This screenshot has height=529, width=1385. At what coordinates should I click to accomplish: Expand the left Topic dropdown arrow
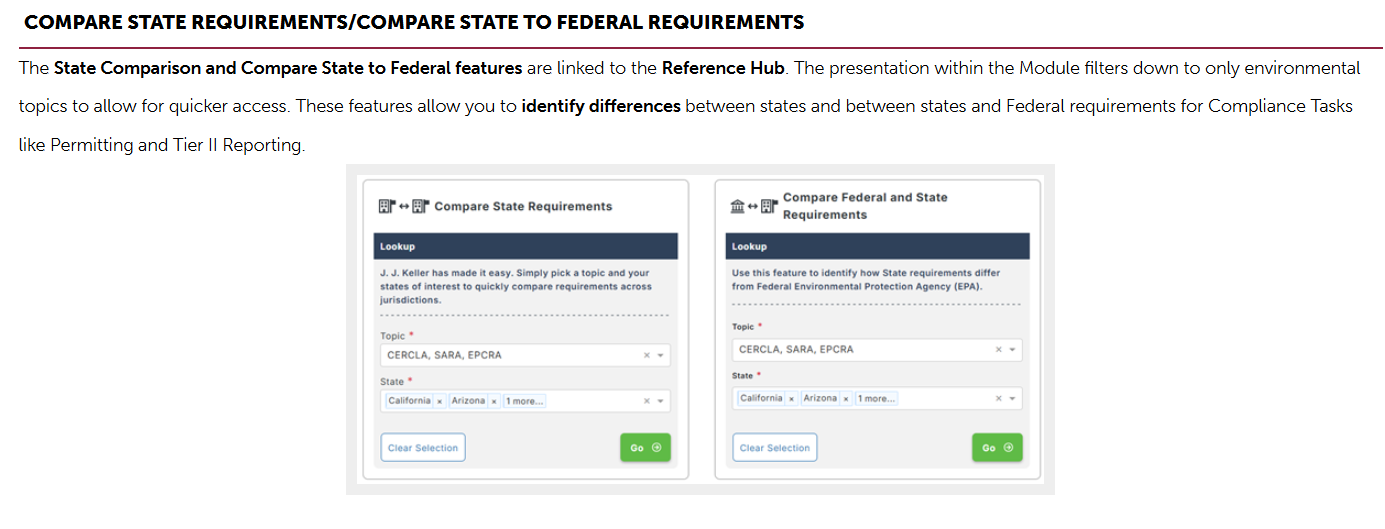click(660, 355)
